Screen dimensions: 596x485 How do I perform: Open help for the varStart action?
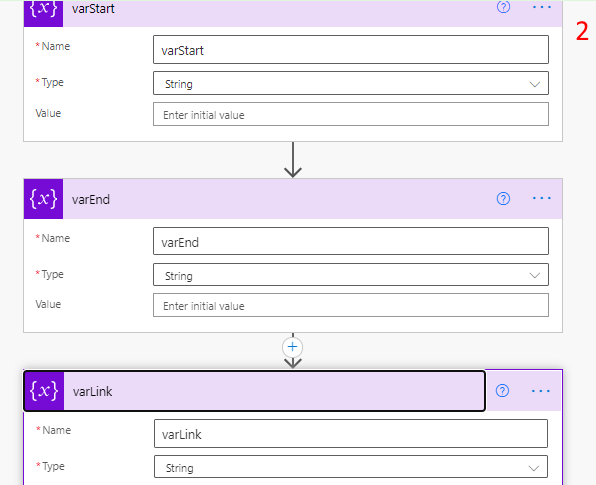click(x=503, y=6)
